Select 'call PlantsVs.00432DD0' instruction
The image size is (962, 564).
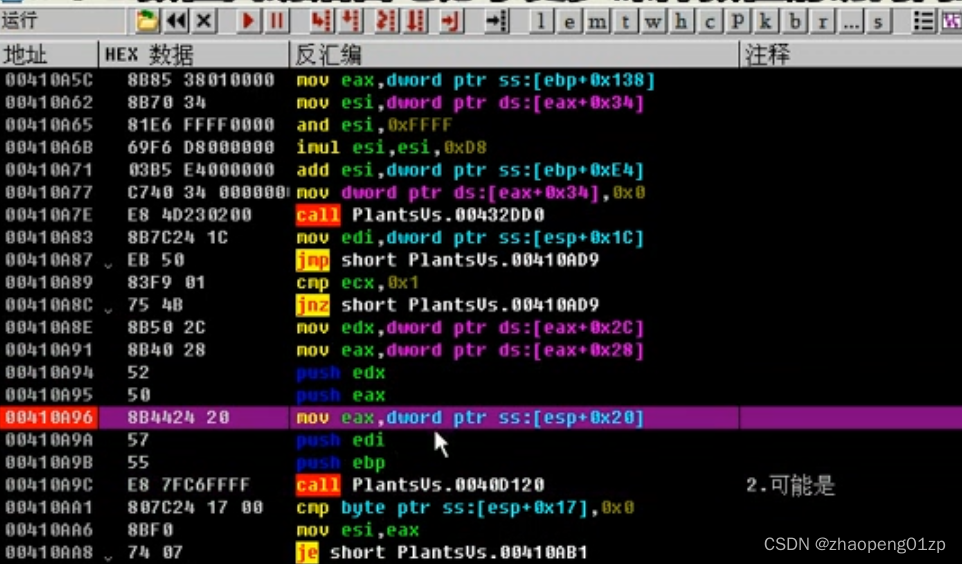tap(420, 215)
